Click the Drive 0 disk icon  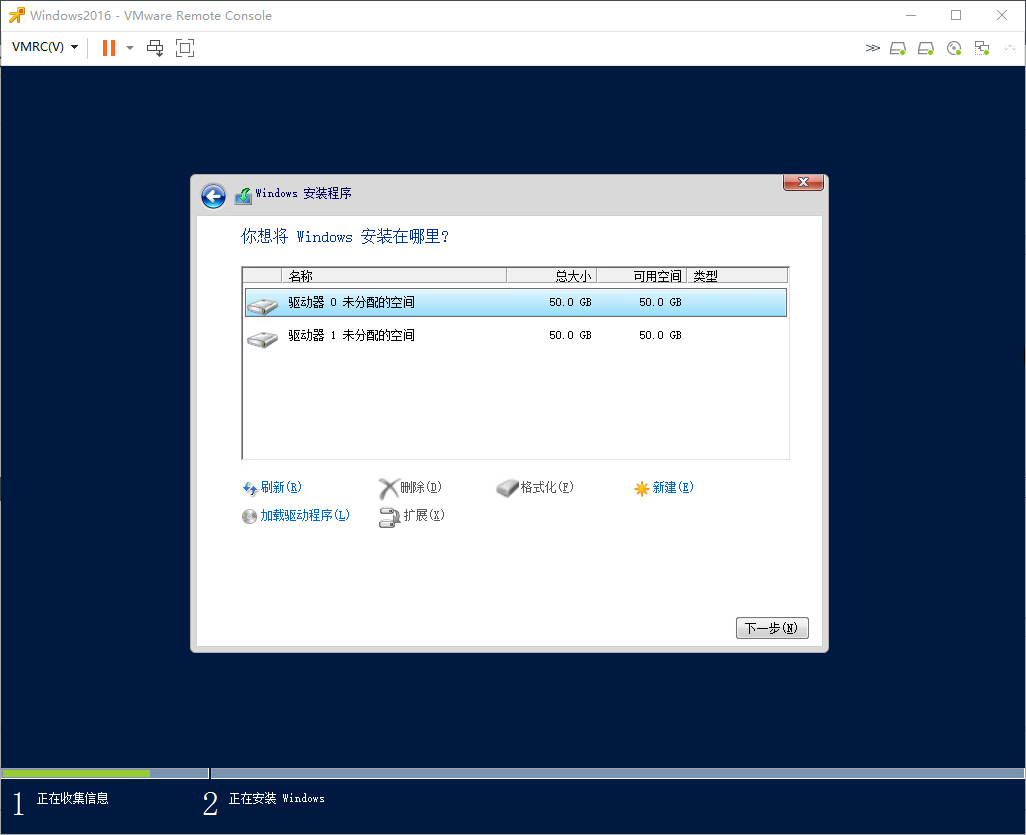tap(262, 306)
